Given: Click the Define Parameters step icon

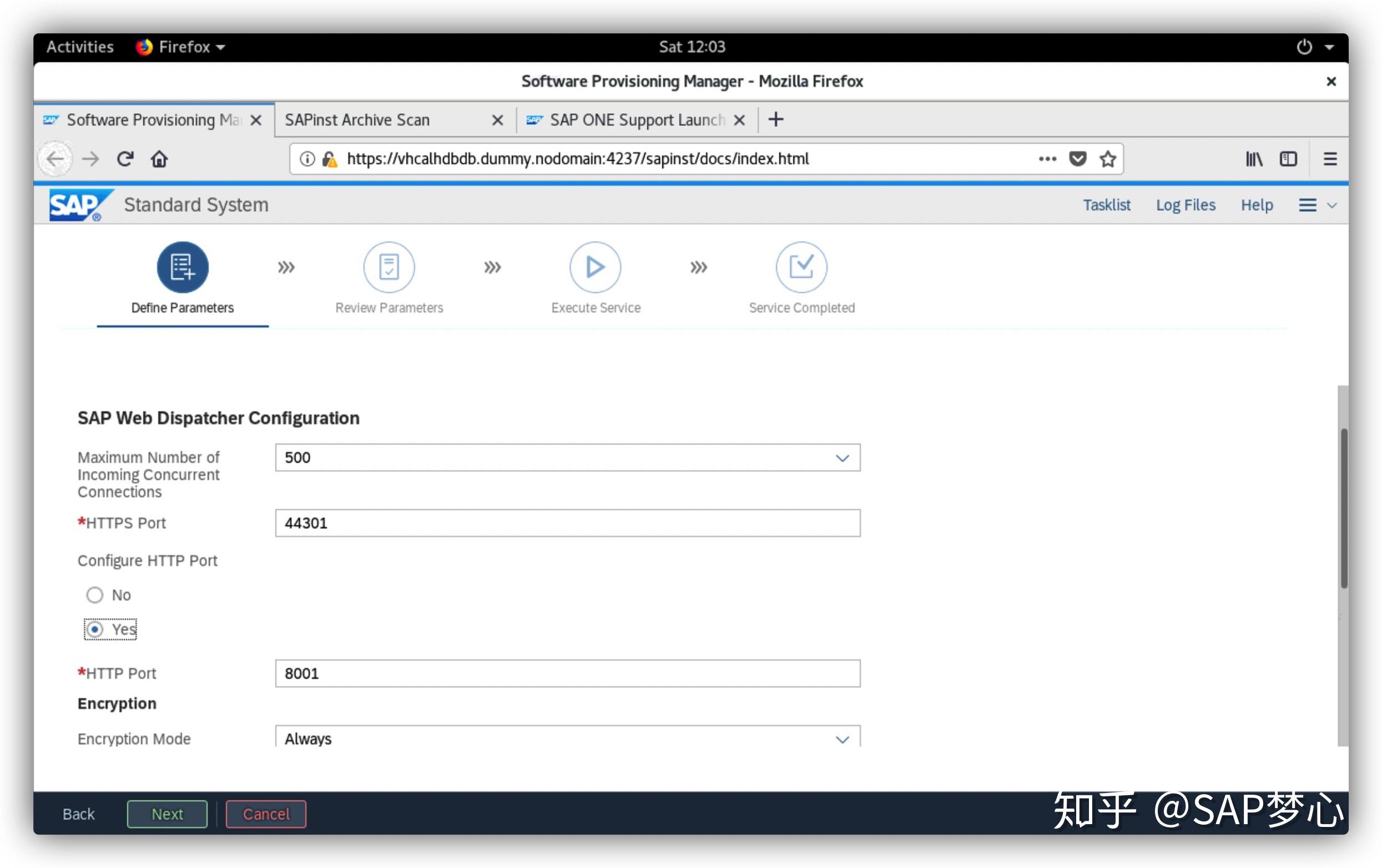Looking at the screenshot, I should pyautogui.click(x=183, y=267).
